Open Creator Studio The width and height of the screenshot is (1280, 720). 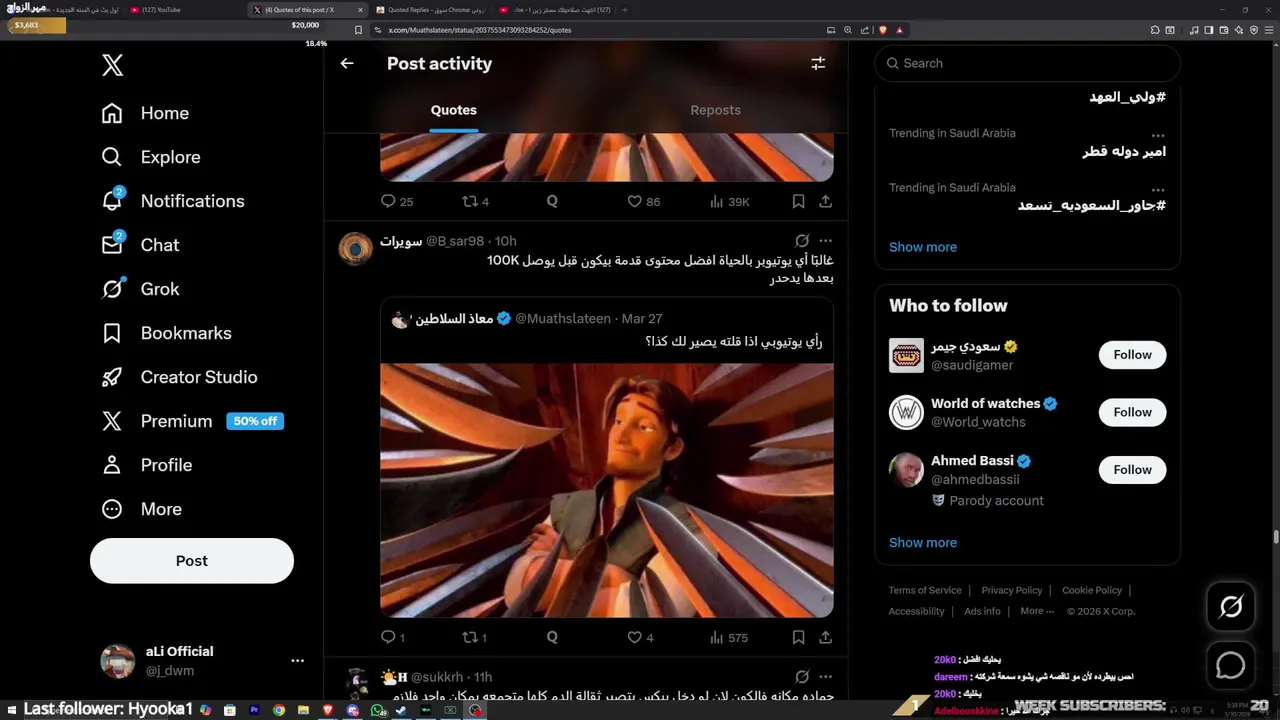[179, 377]
